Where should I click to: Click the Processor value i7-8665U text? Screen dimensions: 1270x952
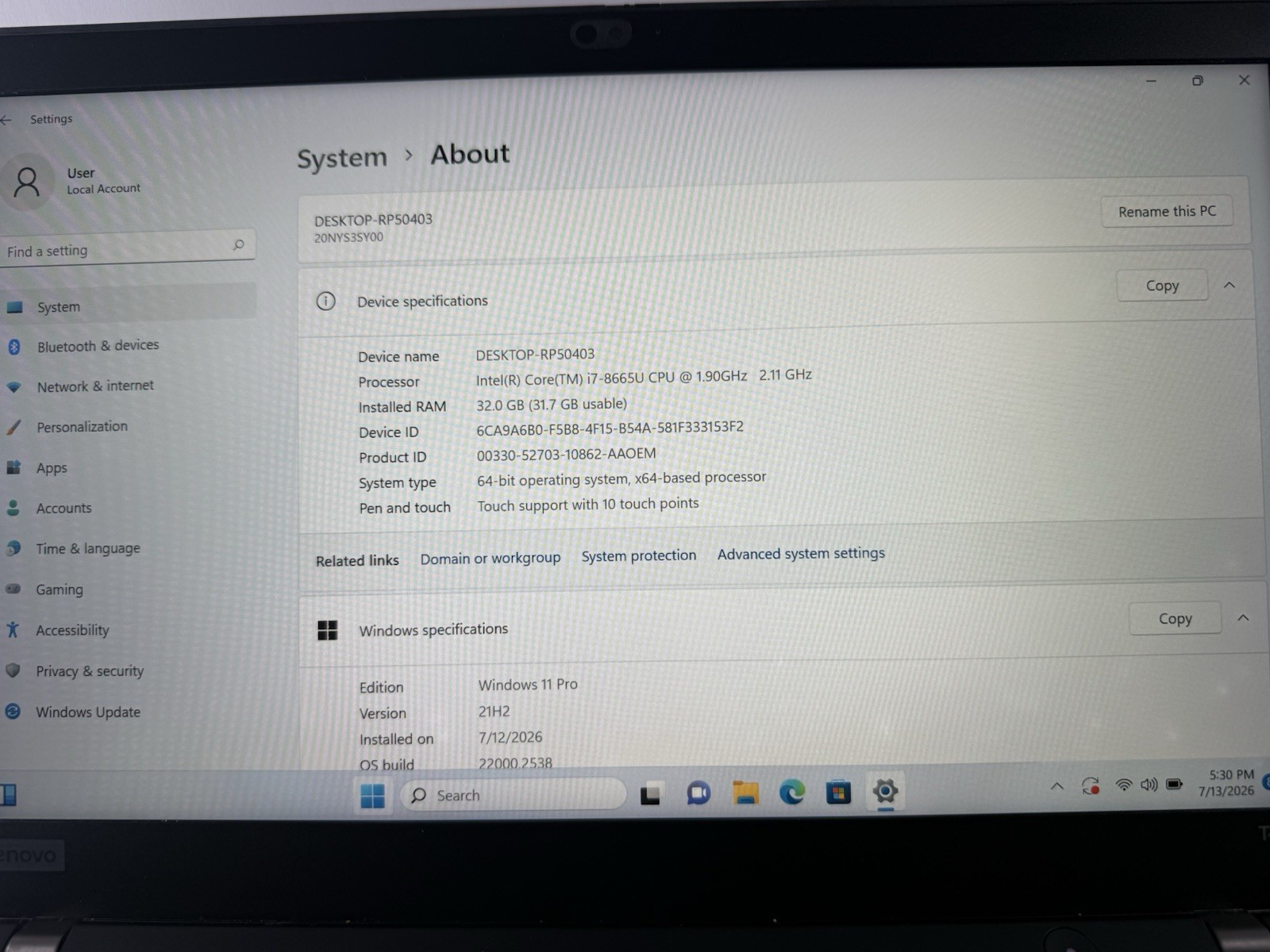pos(644,377)
